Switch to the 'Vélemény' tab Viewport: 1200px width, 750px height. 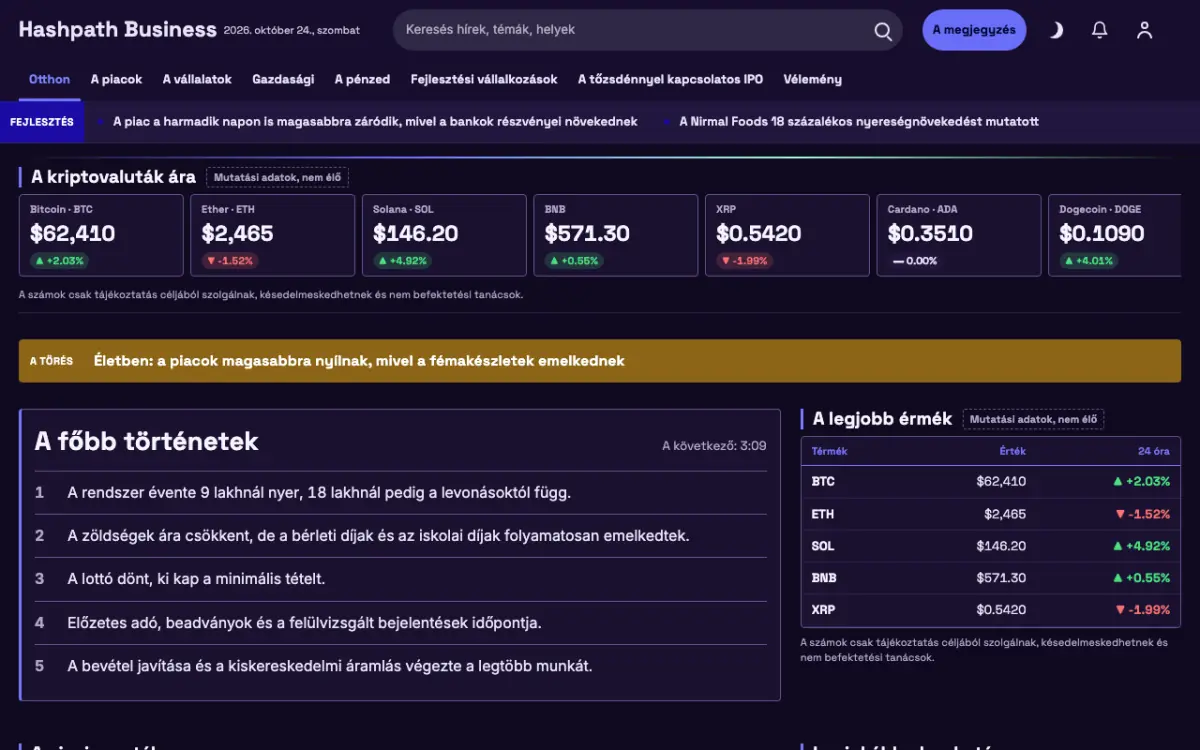point(812,79)
